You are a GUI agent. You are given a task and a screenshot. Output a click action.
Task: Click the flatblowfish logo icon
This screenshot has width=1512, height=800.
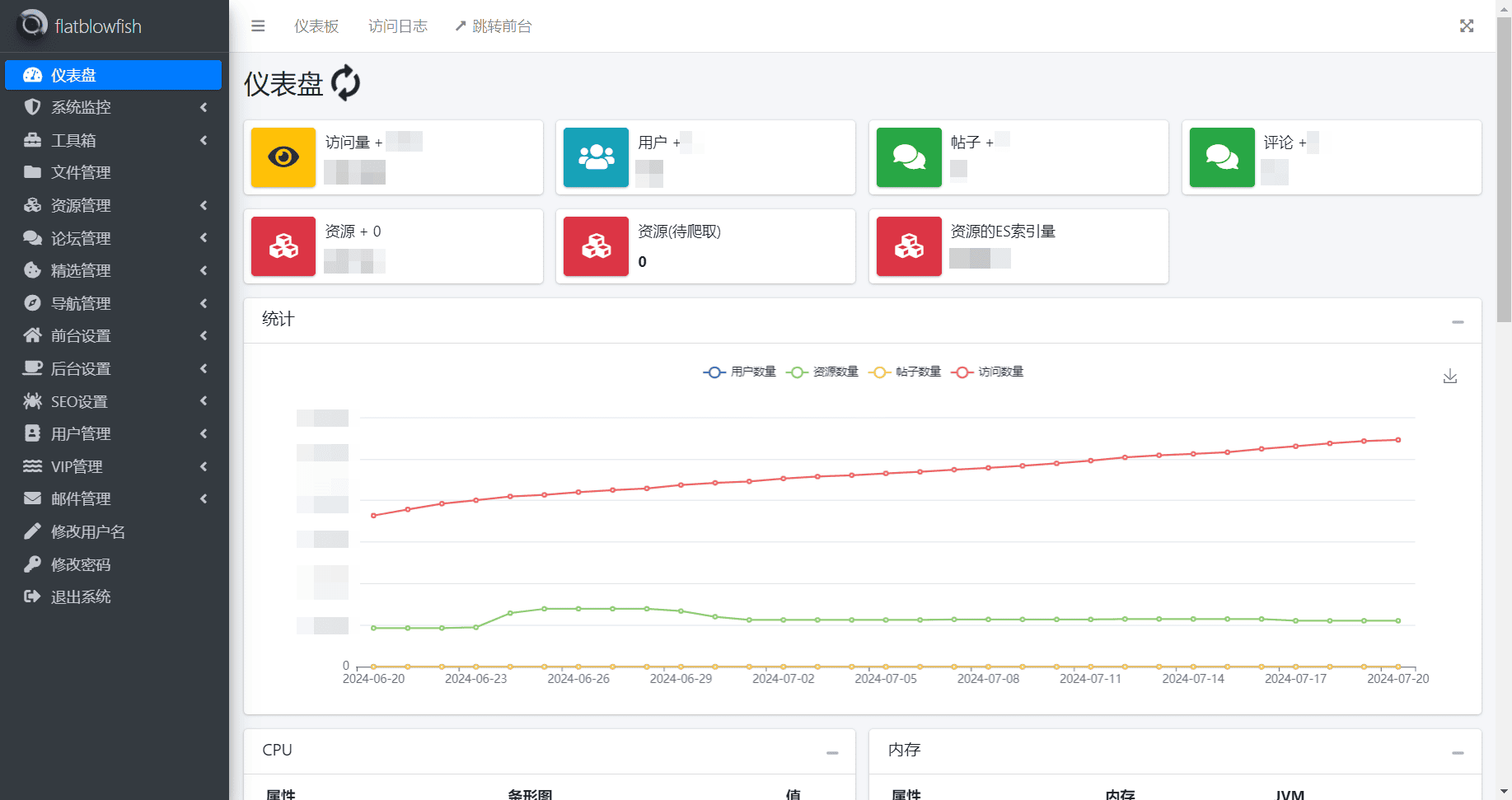coord(32,26)
